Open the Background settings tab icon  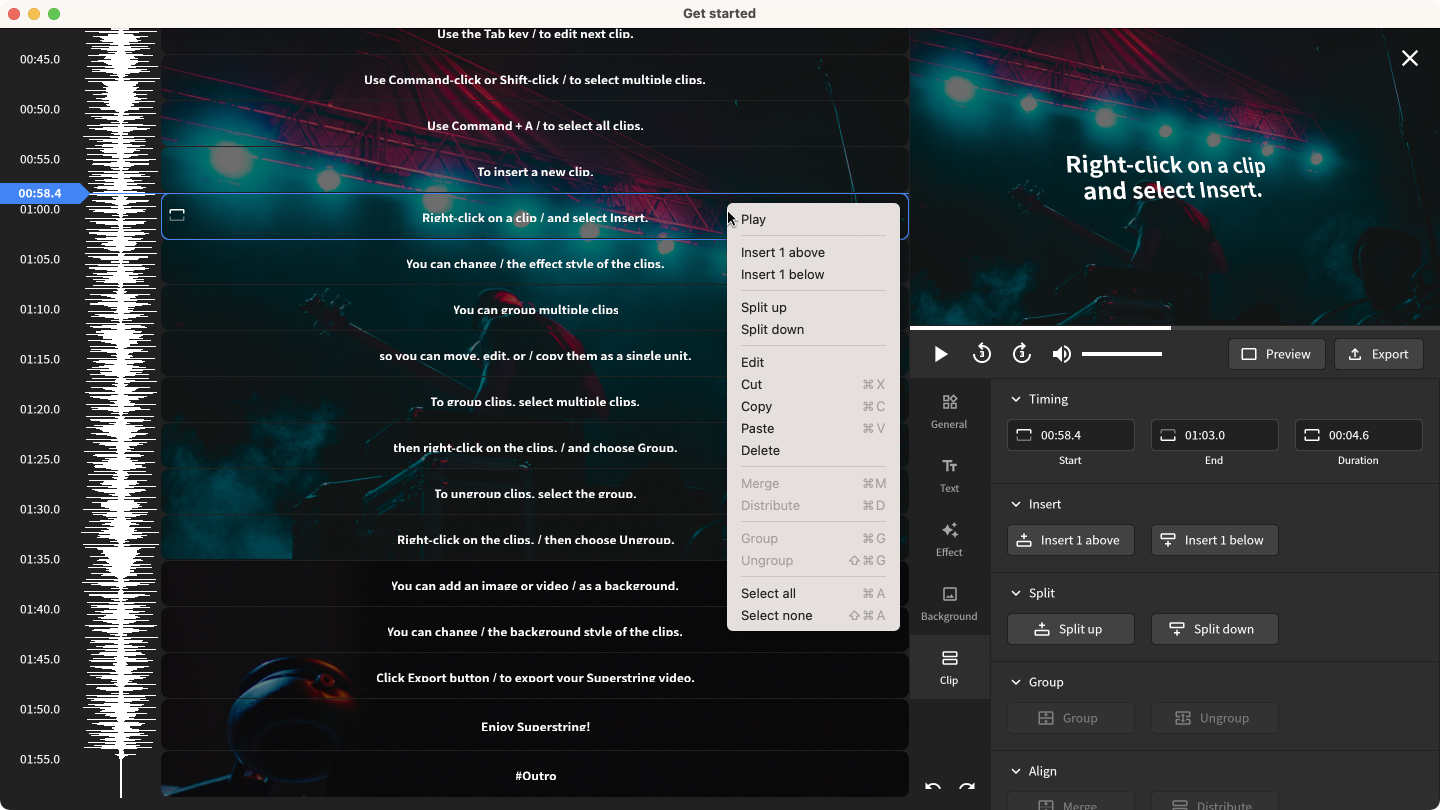point(949,602)
